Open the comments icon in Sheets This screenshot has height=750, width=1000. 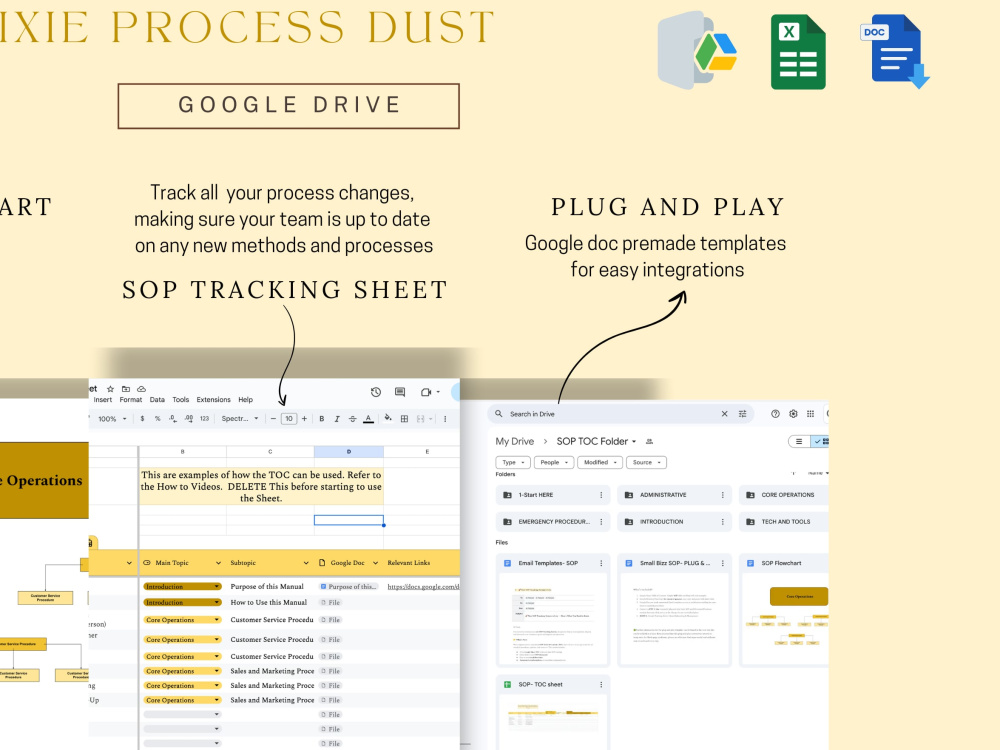coord(400,392)
